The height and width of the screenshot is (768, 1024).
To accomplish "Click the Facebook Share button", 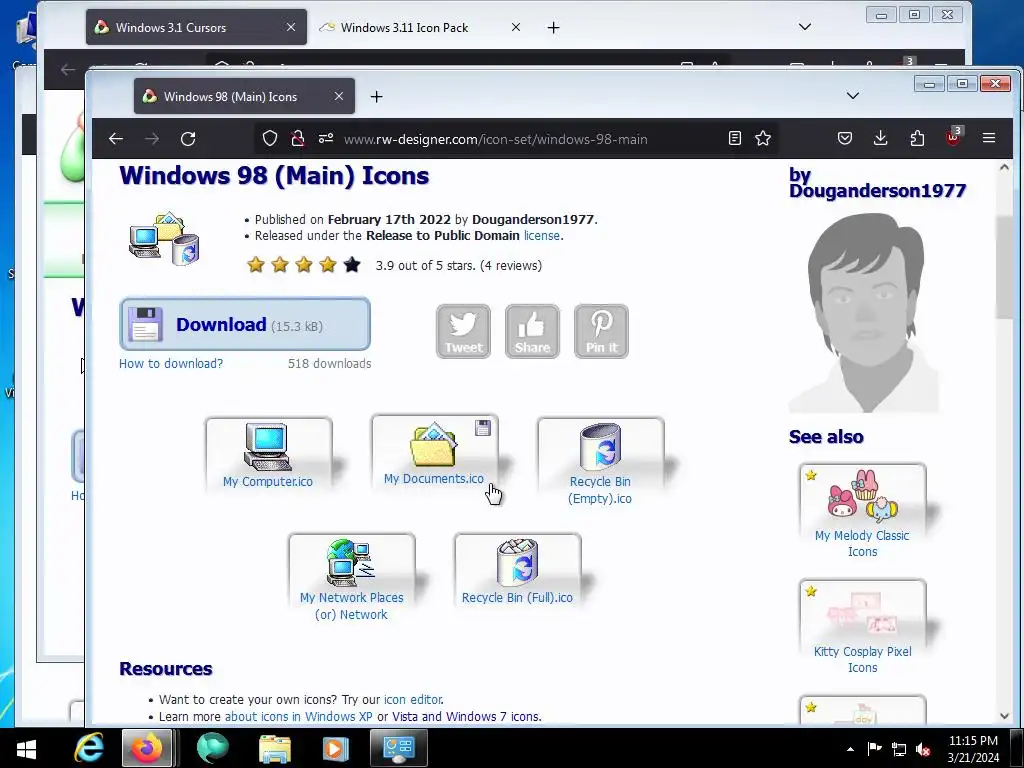I will (532, 331).
